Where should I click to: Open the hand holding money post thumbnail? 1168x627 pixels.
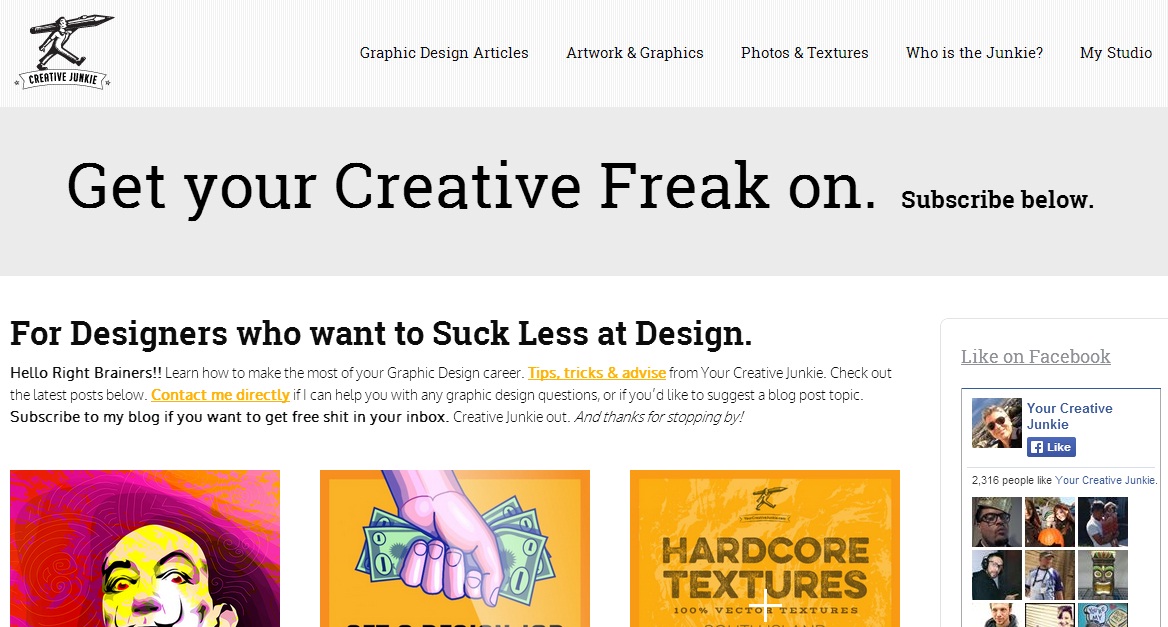pyautogui.click(x=454, y=548)
